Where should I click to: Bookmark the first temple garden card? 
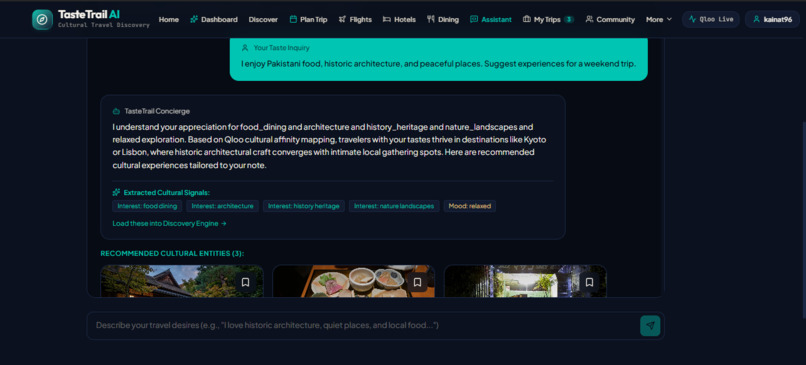pos(246,282)
